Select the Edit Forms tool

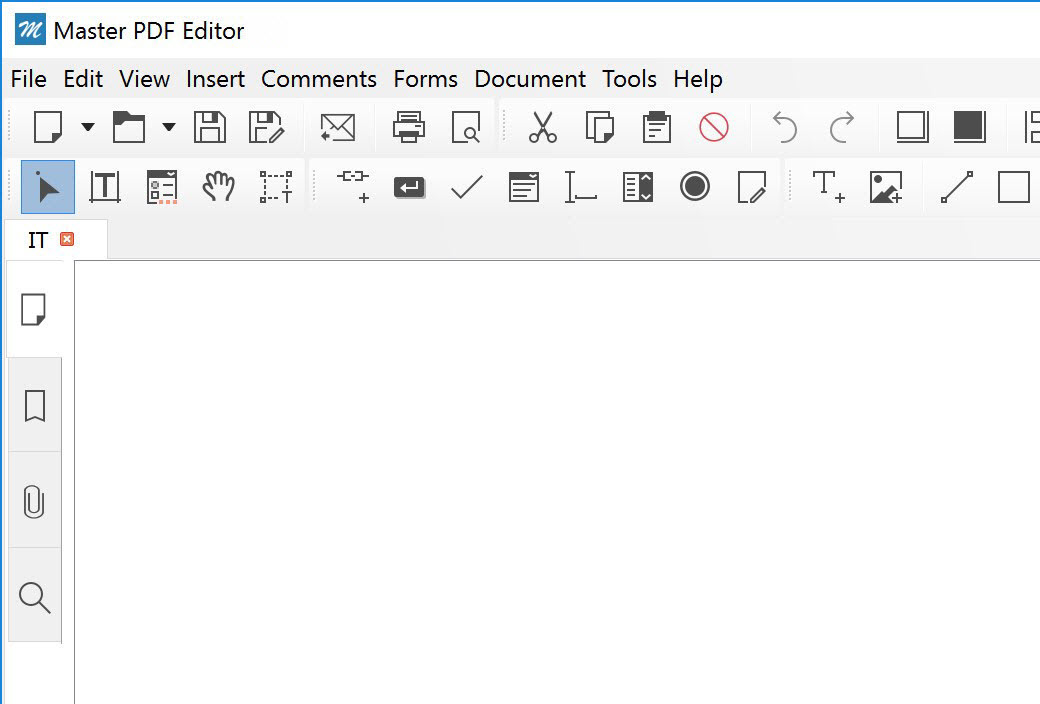coord(162,187)
